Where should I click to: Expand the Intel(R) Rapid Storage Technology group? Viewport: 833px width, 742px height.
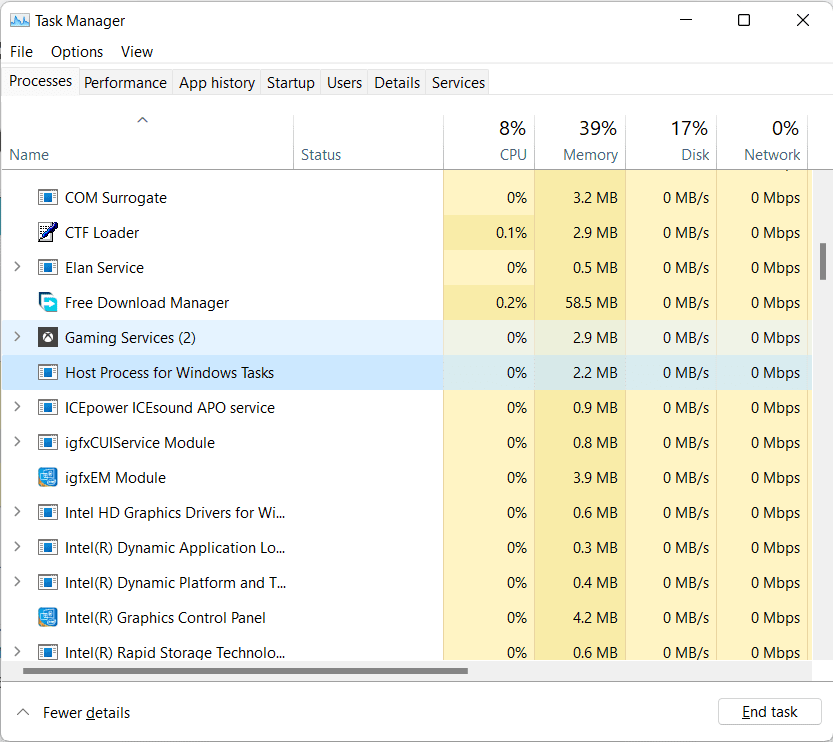click(18, 652)
